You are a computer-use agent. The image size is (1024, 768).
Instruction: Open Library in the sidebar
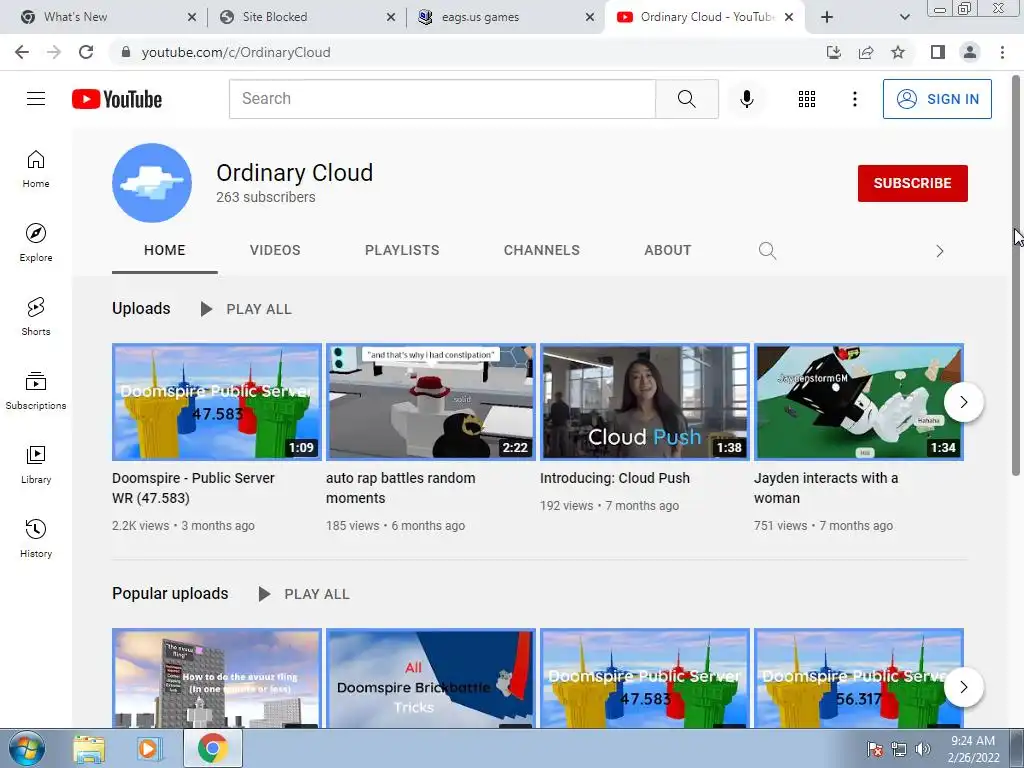[x=36, y=464]
